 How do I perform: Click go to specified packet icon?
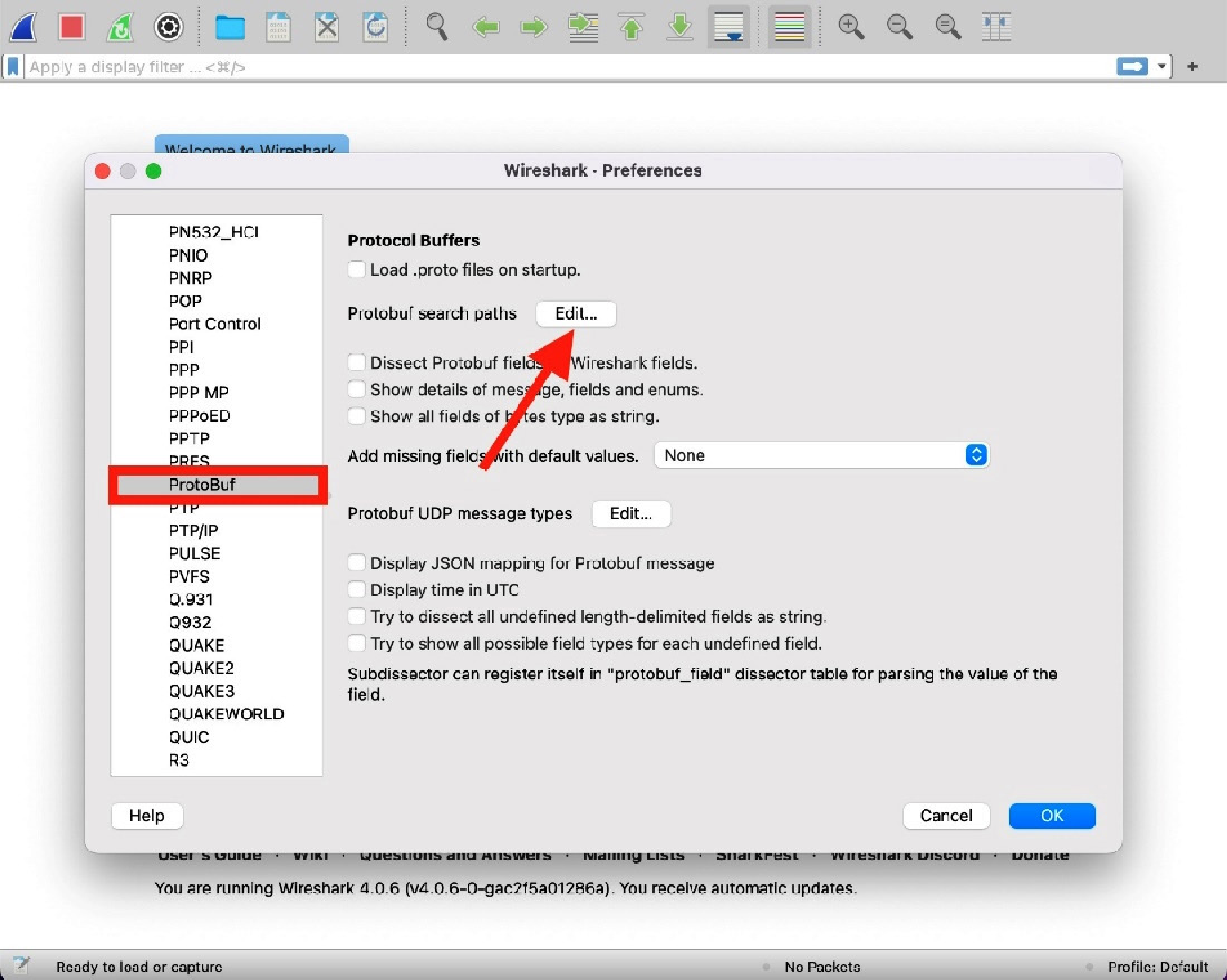tap(583, 27)
